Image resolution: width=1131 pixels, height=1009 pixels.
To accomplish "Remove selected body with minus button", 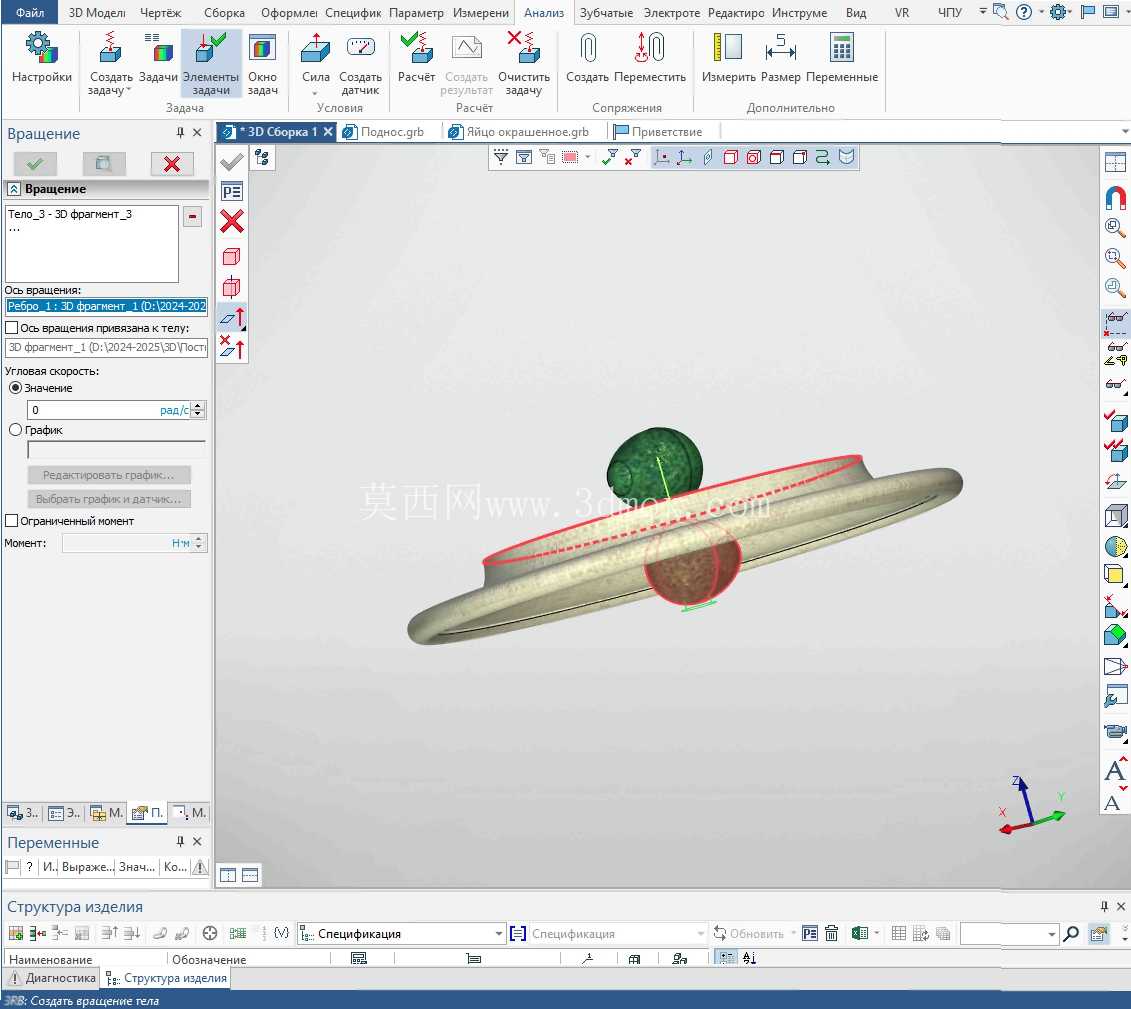I will [x=193, y=216].
